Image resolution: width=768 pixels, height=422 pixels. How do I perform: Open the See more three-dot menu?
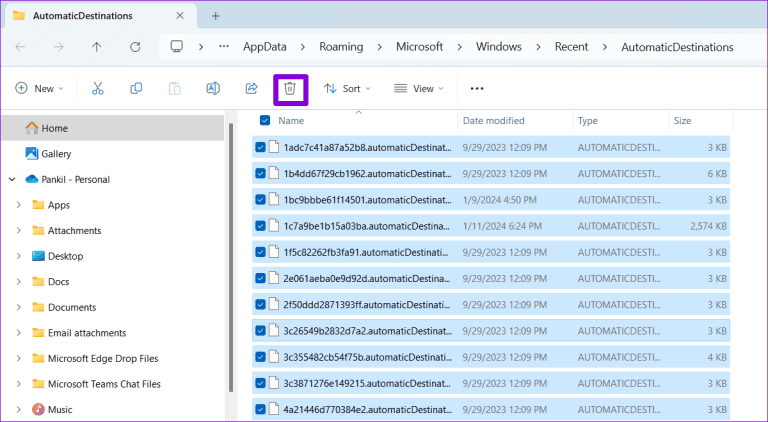tap(477, 89)
